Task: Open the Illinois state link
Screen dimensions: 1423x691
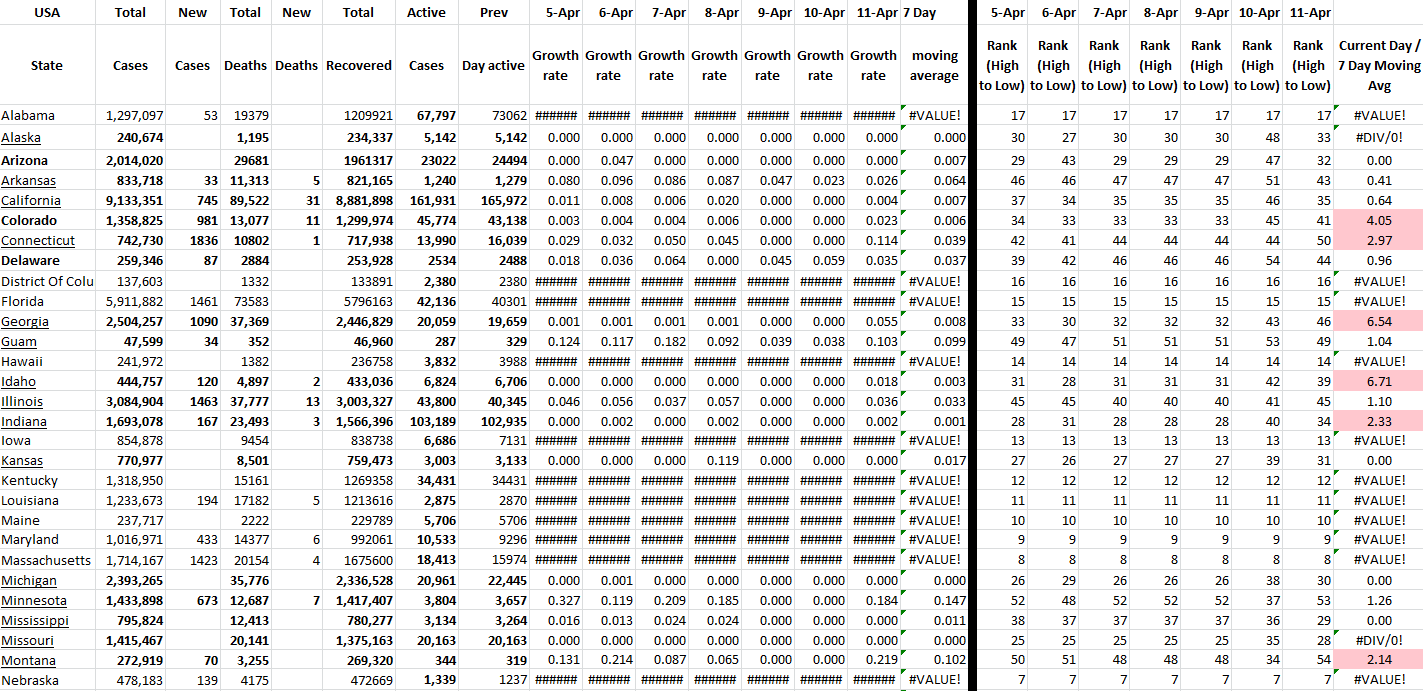Action: click(22, 401)
